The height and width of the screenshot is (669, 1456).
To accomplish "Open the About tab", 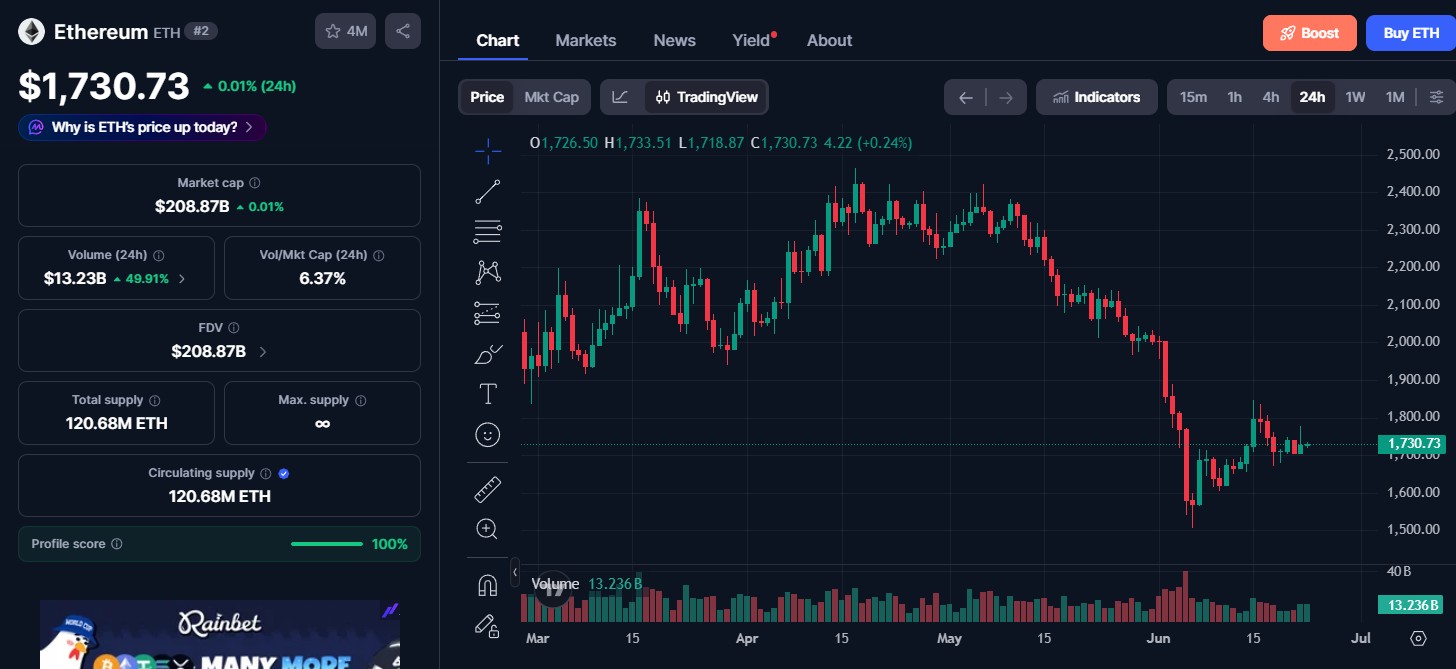I will [x=830, y=40].
